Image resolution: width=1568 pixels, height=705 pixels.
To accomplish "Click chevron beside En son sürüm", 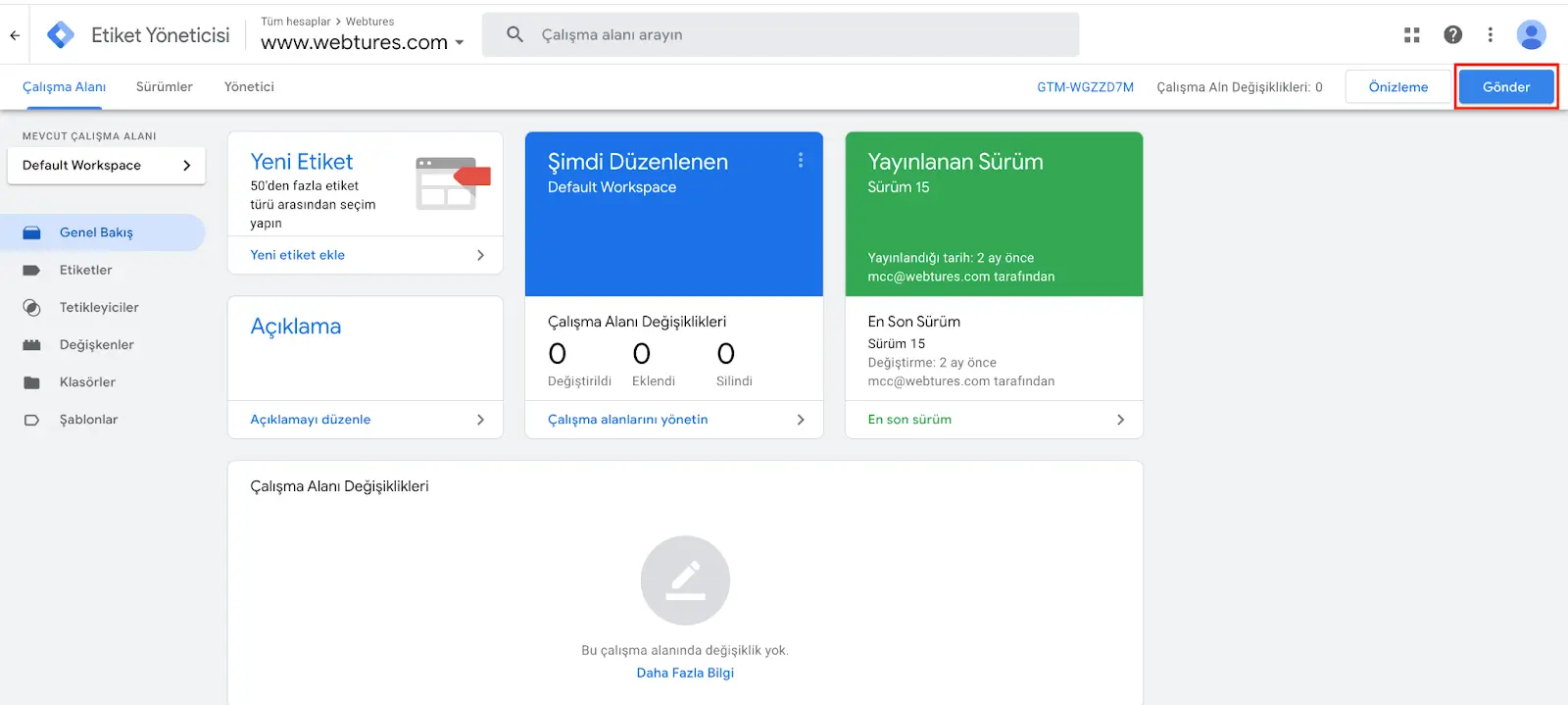I will [x=1120, y=420].
